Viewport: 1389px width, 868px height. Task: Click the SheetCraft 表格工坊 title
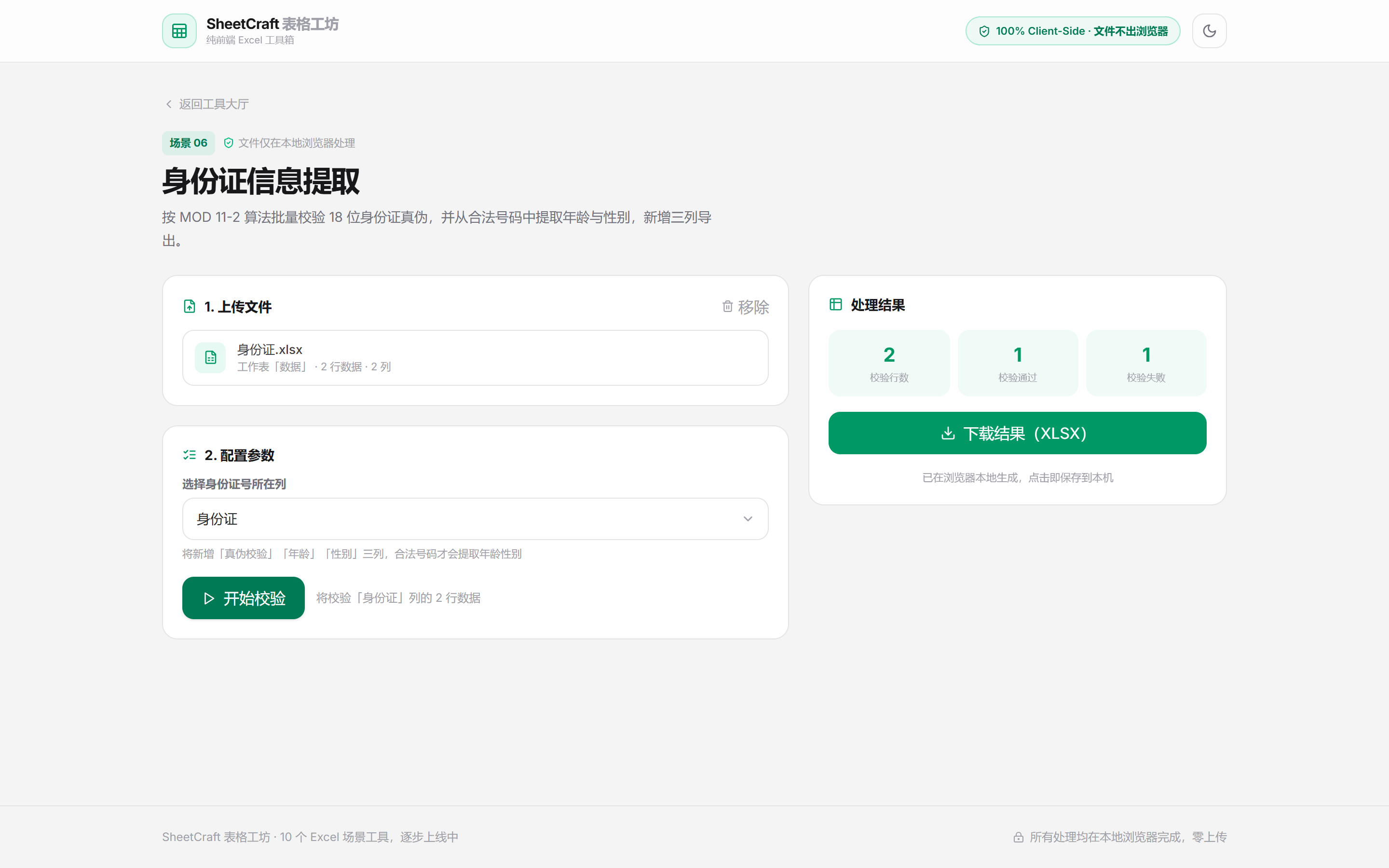pos(272,24)
